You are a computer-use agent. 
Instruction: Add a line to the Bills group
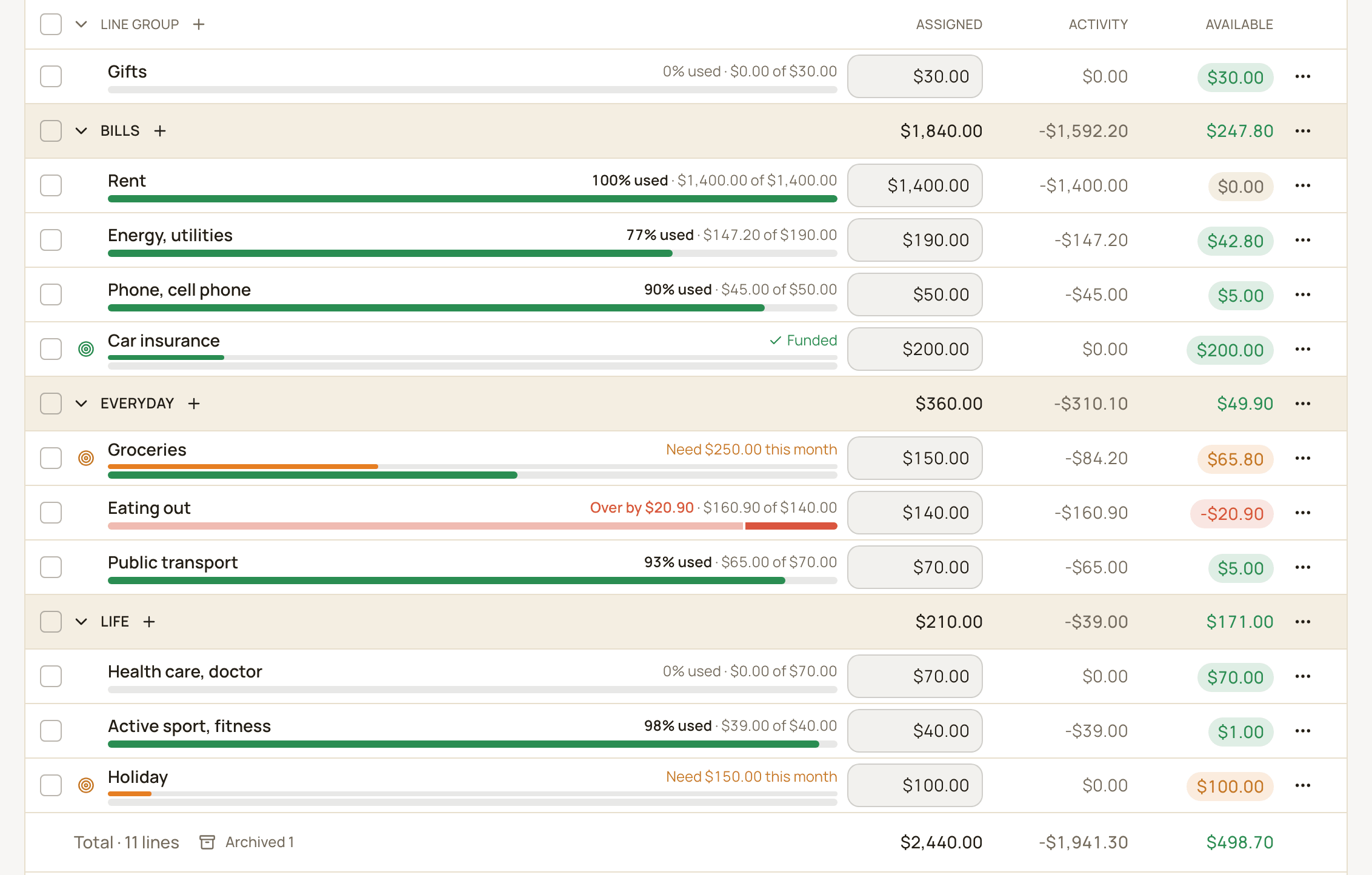click(160, 131)
